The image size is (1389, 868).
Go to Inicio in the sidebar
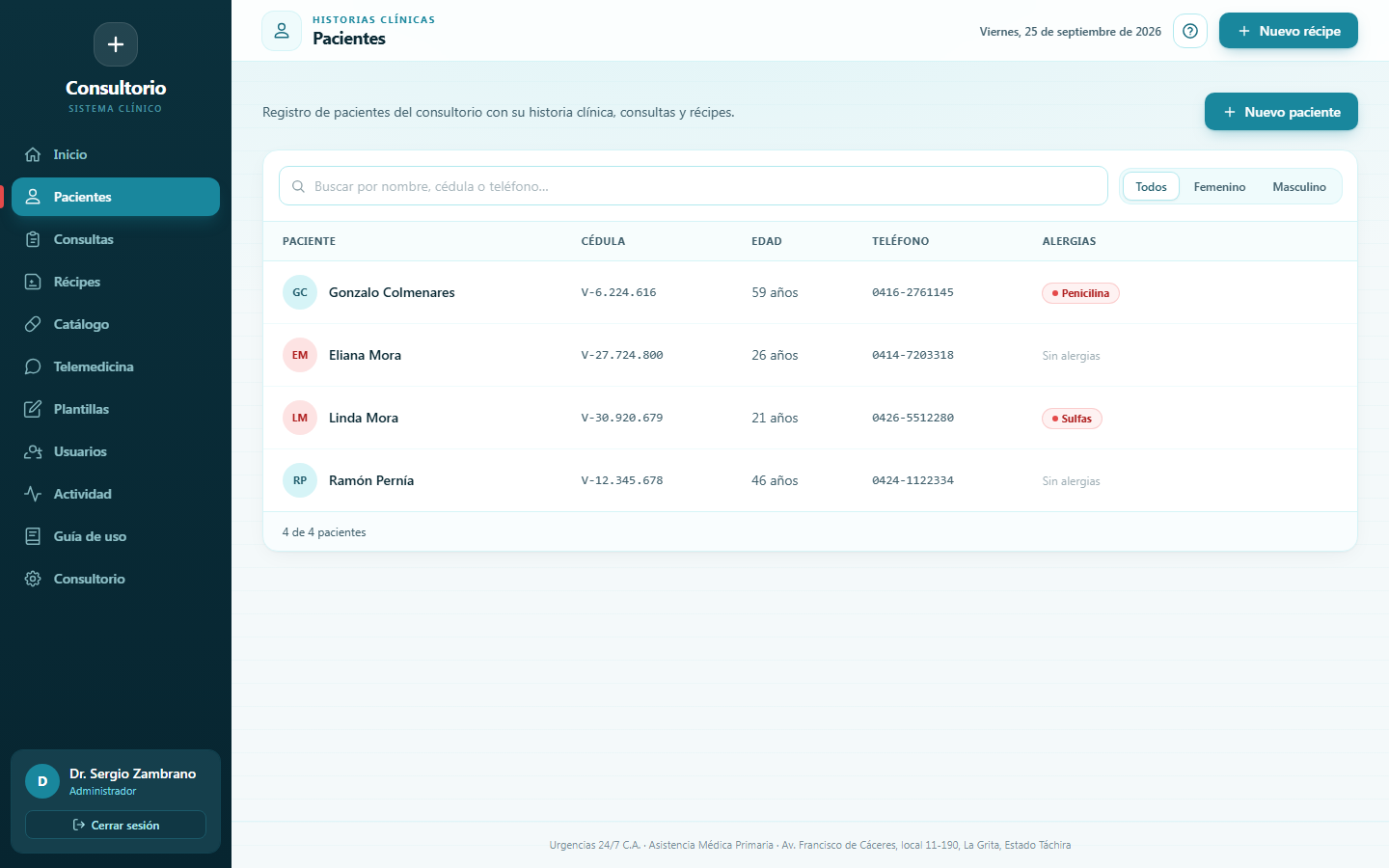(116, 154)
